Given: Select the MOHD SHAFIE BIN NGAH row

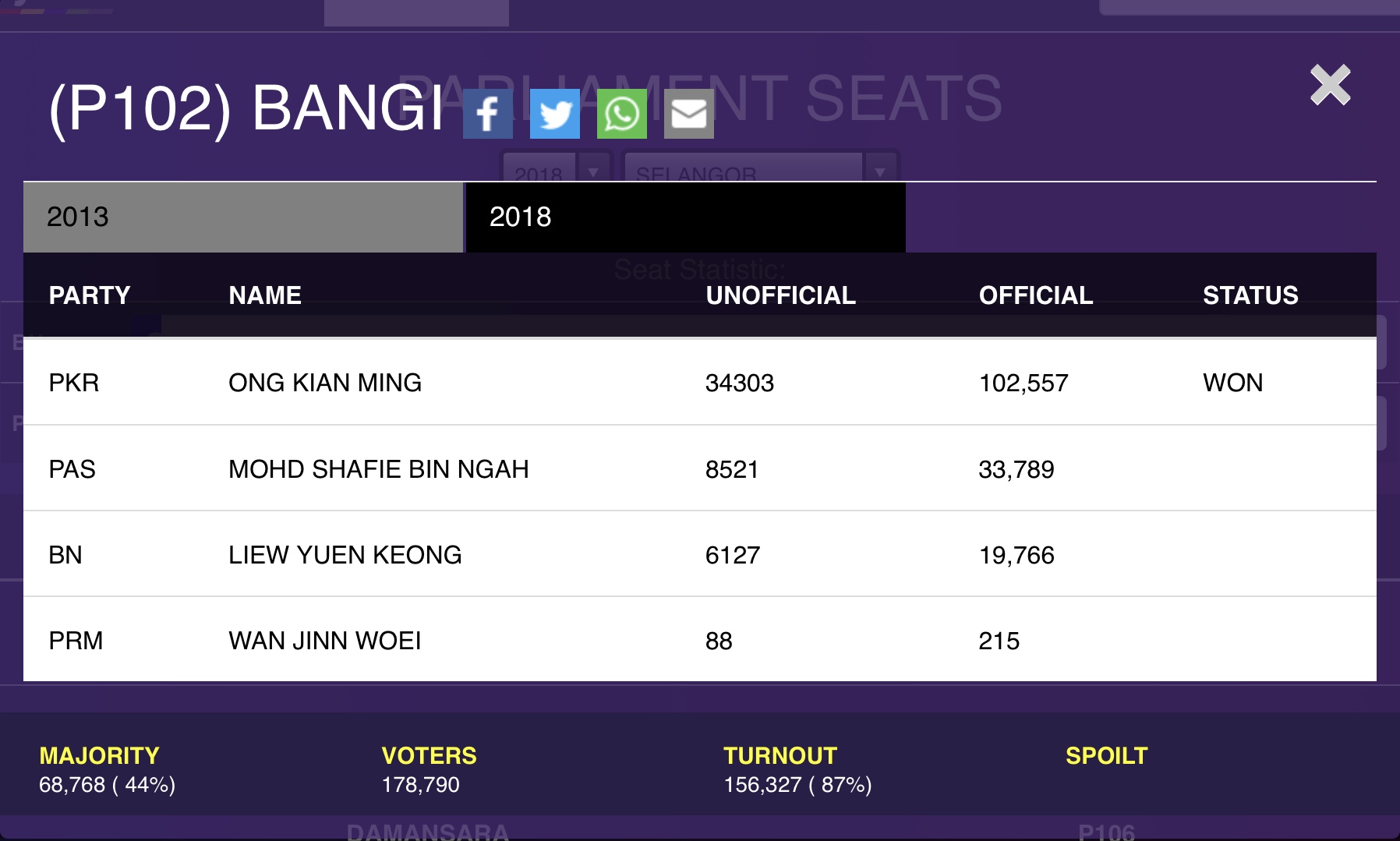Looking at the screenshot, I should [700, 468].
